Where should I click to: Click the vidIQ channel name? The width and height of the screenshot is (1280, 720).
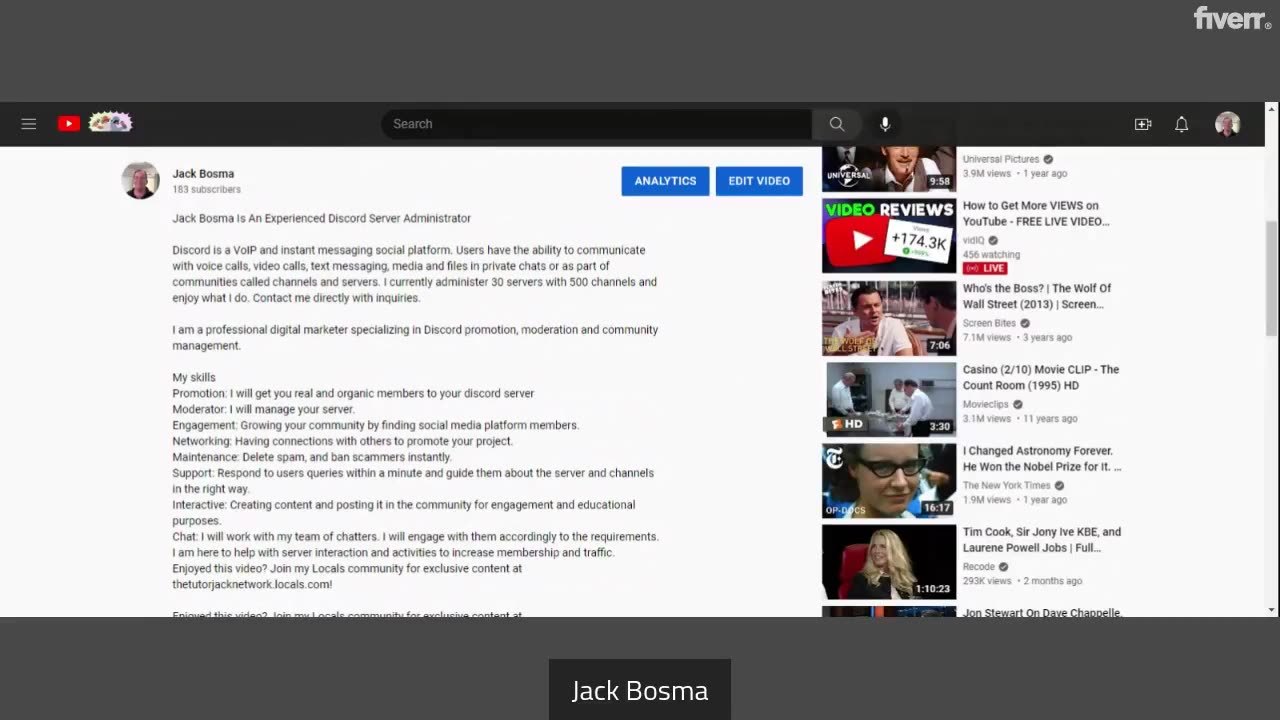pyautogui.click(x=973, y=240)
